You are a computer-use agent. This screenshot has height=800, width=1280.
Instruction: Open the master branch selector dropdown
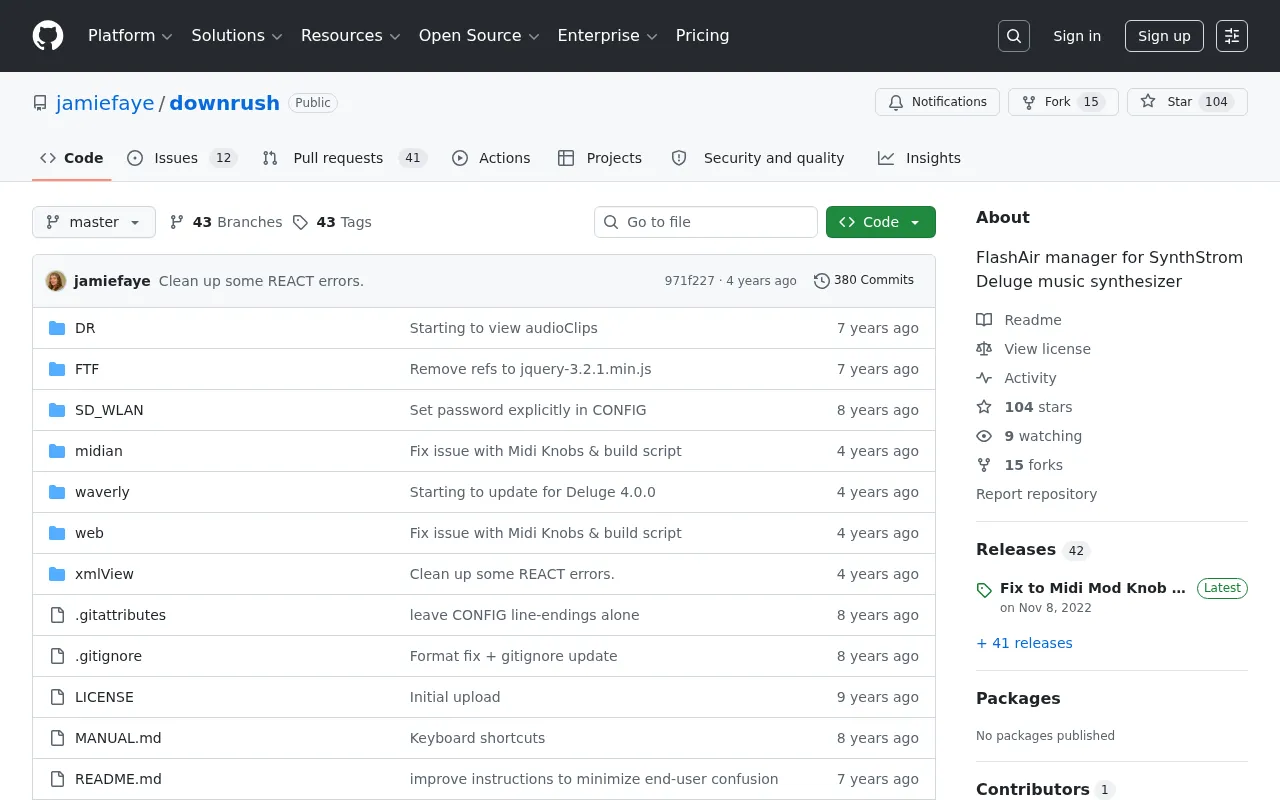tap(94, 222)
